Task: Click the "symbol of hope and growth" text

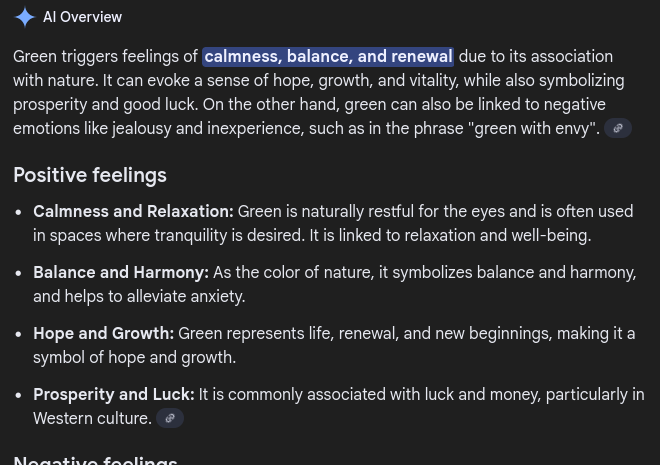Action: 134,358
